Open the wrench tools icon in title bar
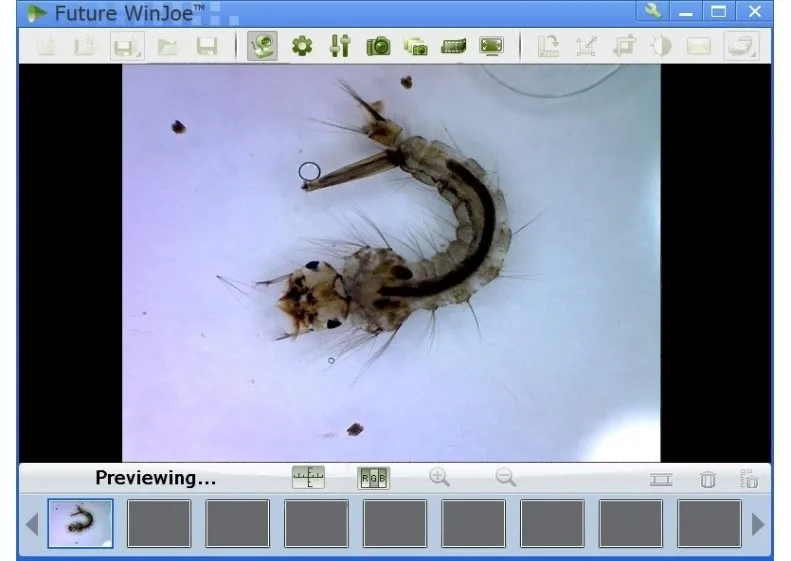The width and height of the screenshot is (791, 561). point(653,11)
